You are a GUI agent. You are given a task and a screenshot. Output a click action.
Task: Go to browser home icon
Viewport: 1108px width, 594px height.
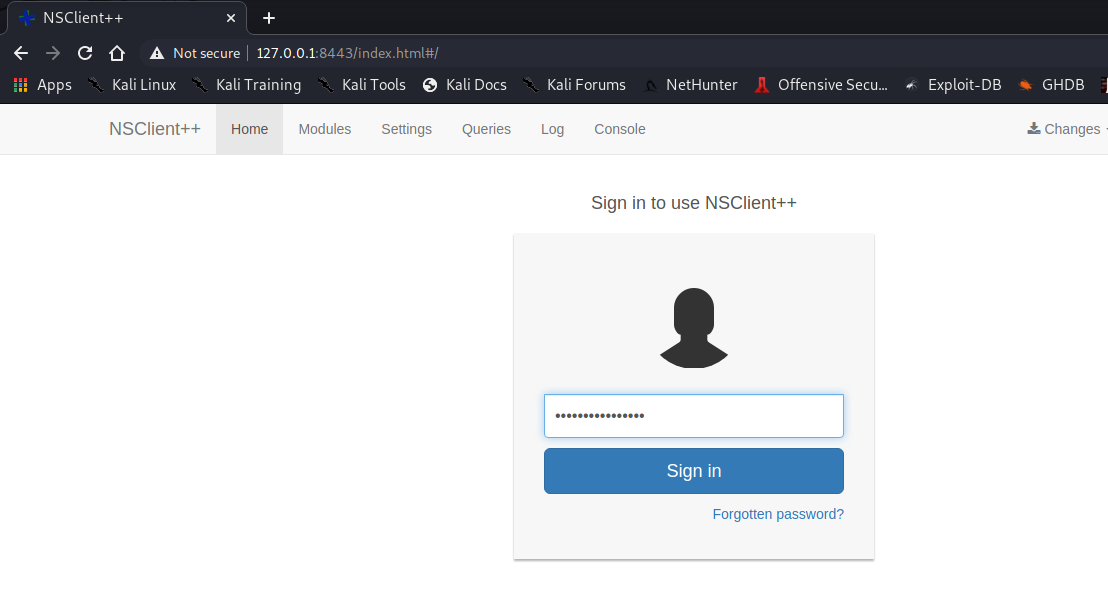117,53
